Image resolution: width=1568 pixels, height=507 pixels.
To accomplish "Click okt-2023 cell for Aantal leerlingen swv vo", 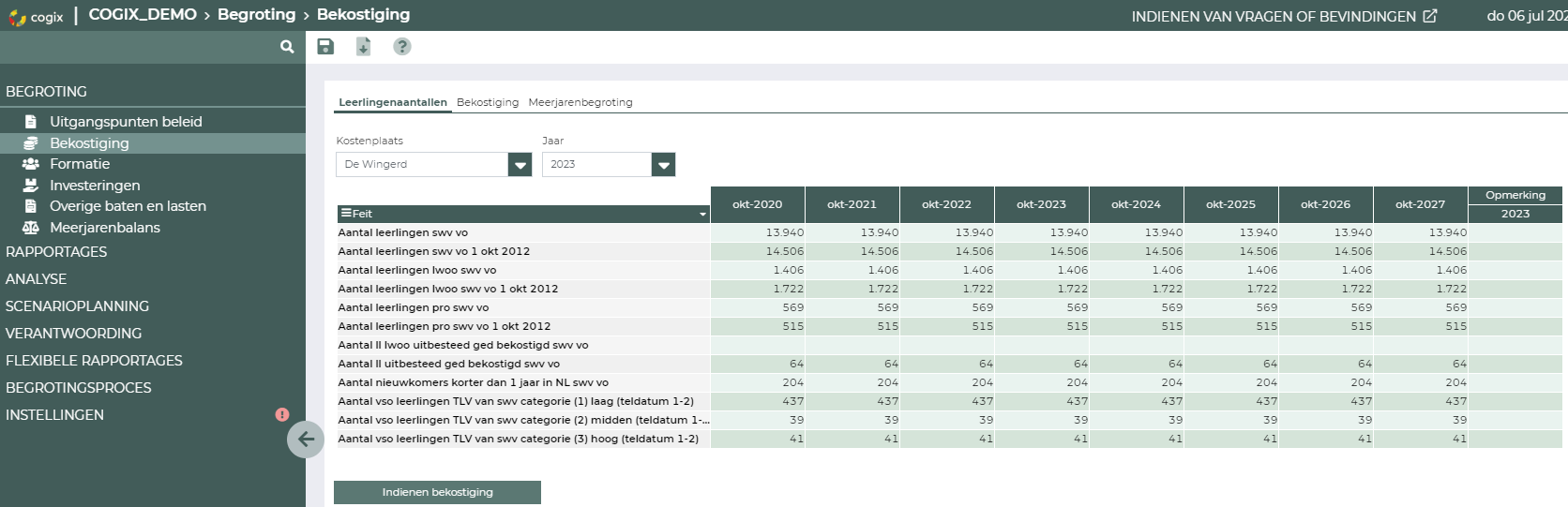I will (x=1041, y=232).
